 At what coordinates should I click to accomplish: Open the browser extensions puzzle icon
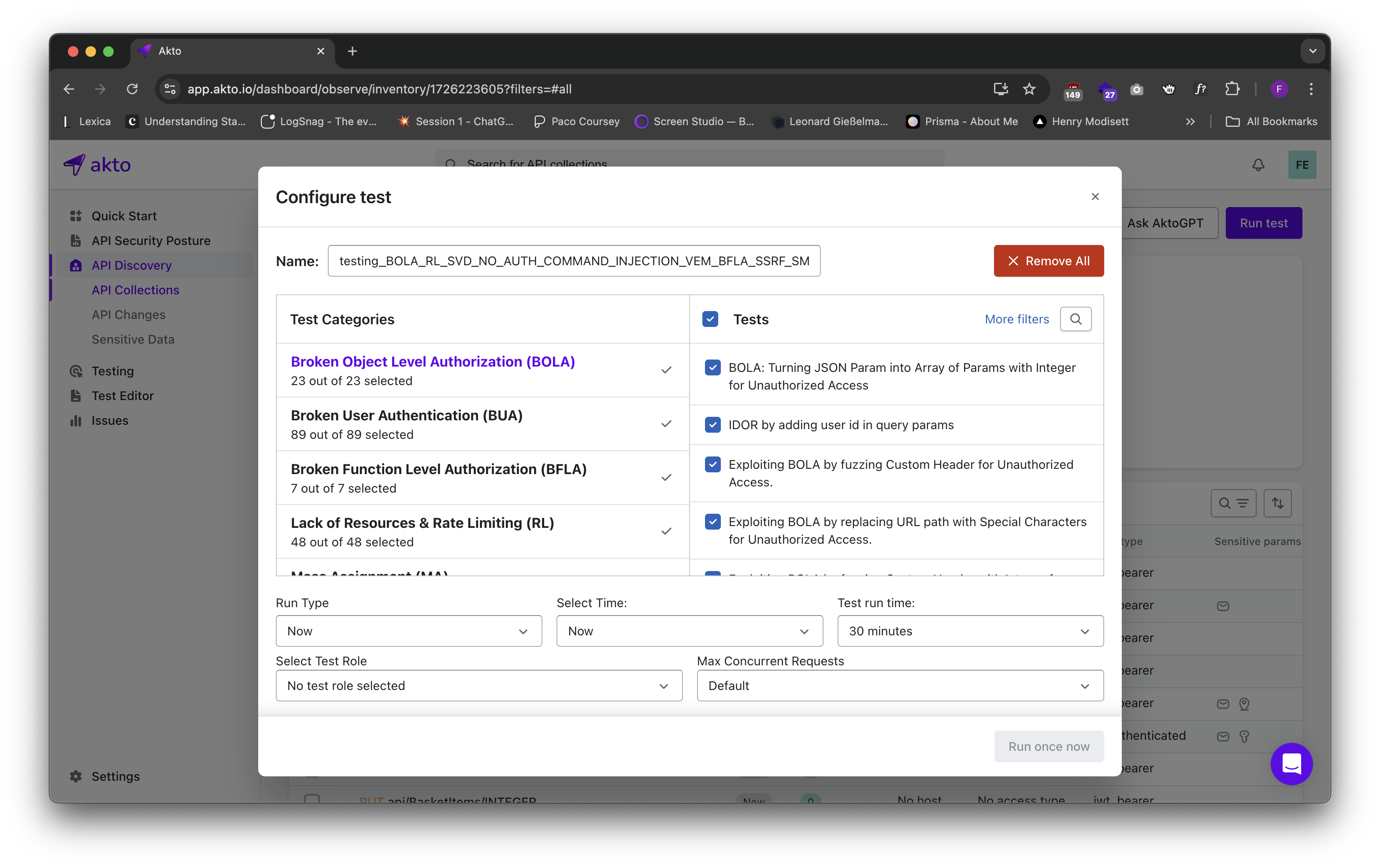click(1232, 89)
